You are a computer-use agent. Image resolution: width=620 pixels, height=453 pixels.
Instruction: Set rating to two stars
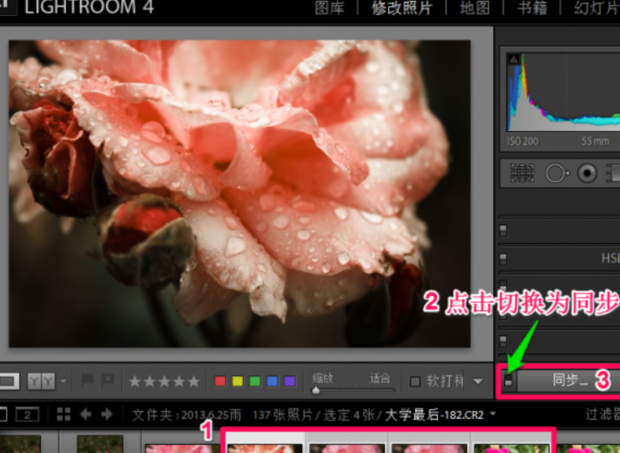pos(149,381)
